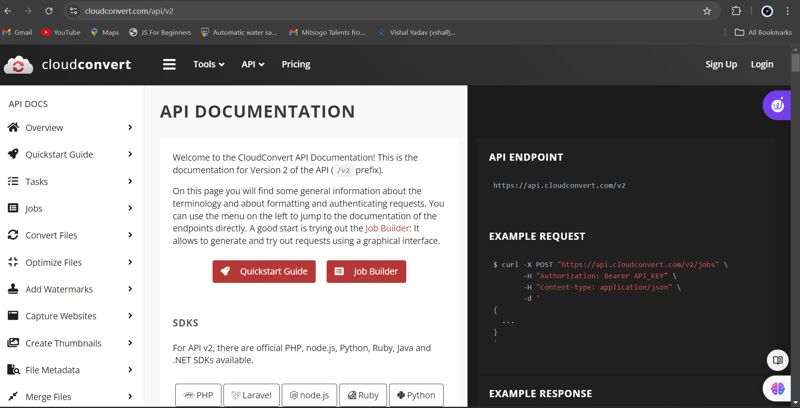
Task: Click the site info icon in address bar
Action: [73, 11]
